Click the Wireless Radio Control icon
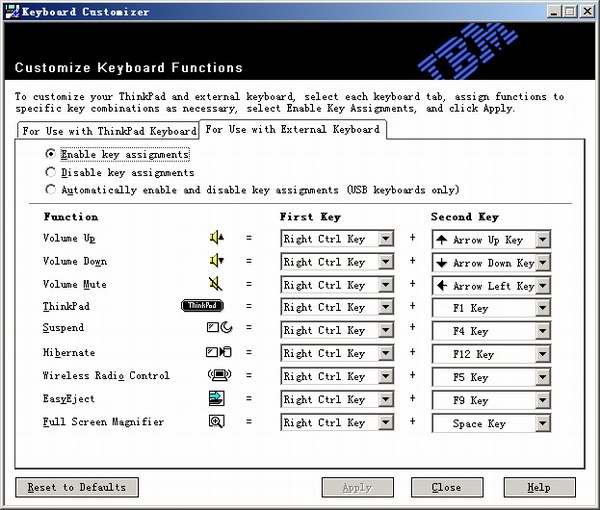Image resolution: width=600 pixels, height=510 pixels. [x=217, y=376]
